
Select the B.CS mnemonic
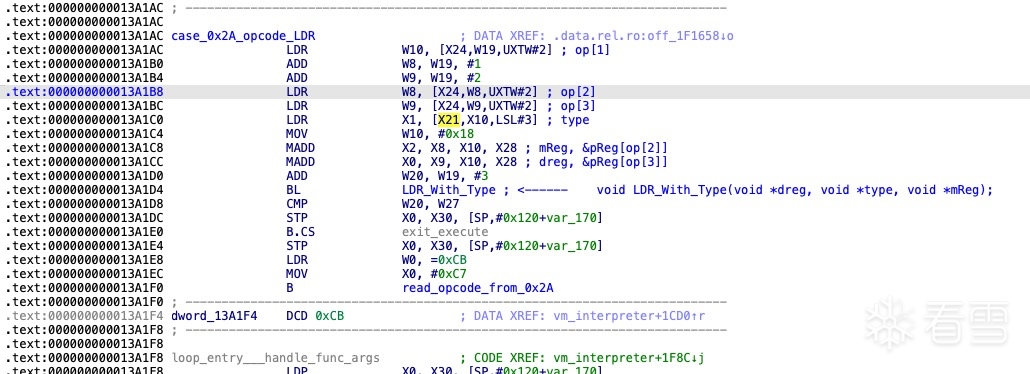tap(301, 232)
